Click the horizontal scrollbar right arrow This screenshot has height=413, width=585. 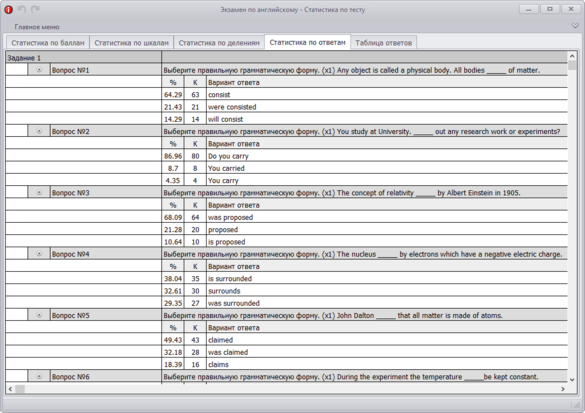coord(563,389)
